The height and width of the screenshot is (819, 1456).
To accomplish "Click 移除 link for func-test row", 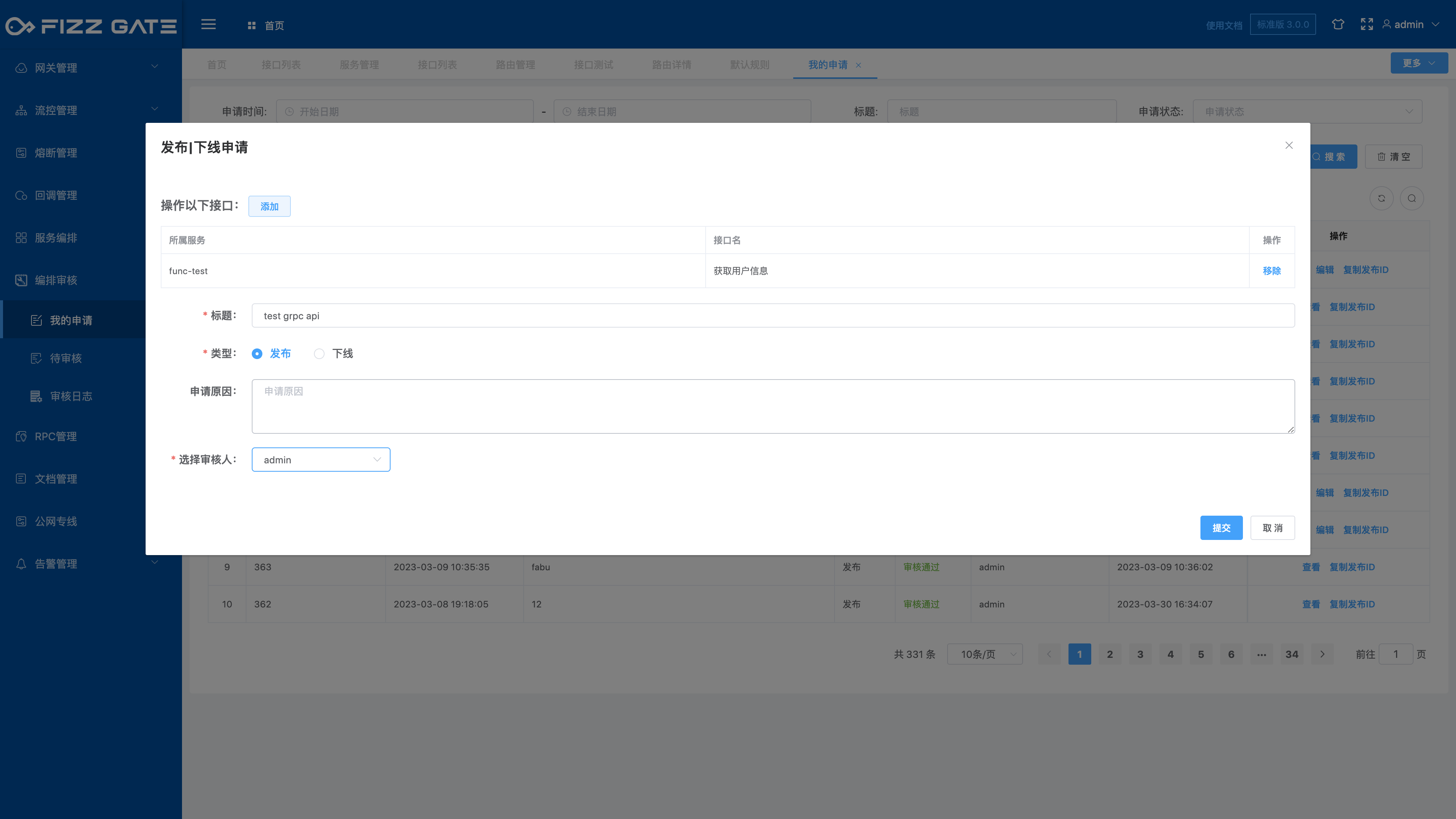I will 1271,271.
